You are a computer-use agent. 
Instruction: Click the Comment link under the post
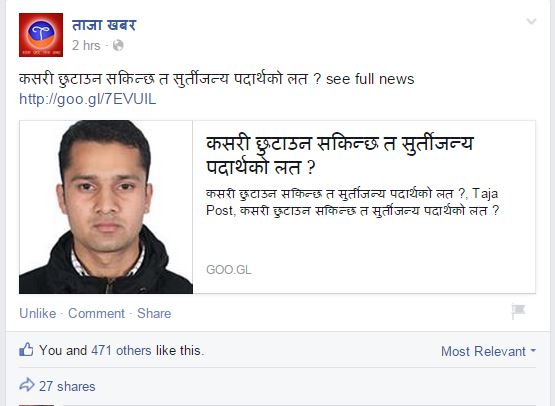96,313
